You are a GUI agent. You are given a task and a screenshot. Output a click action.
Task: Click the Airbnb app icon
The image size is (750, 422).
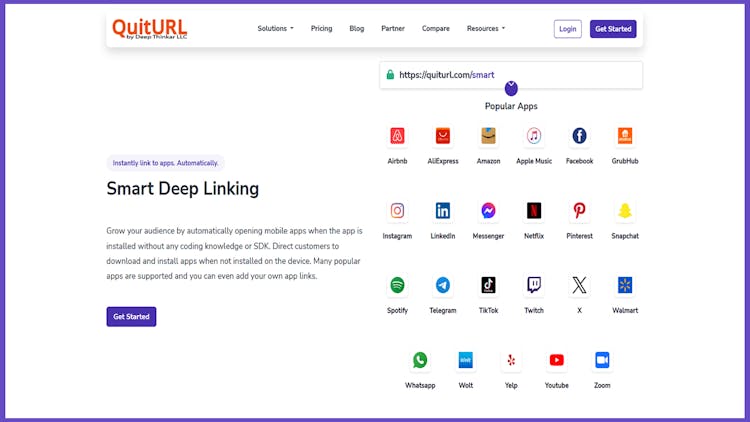397,136
